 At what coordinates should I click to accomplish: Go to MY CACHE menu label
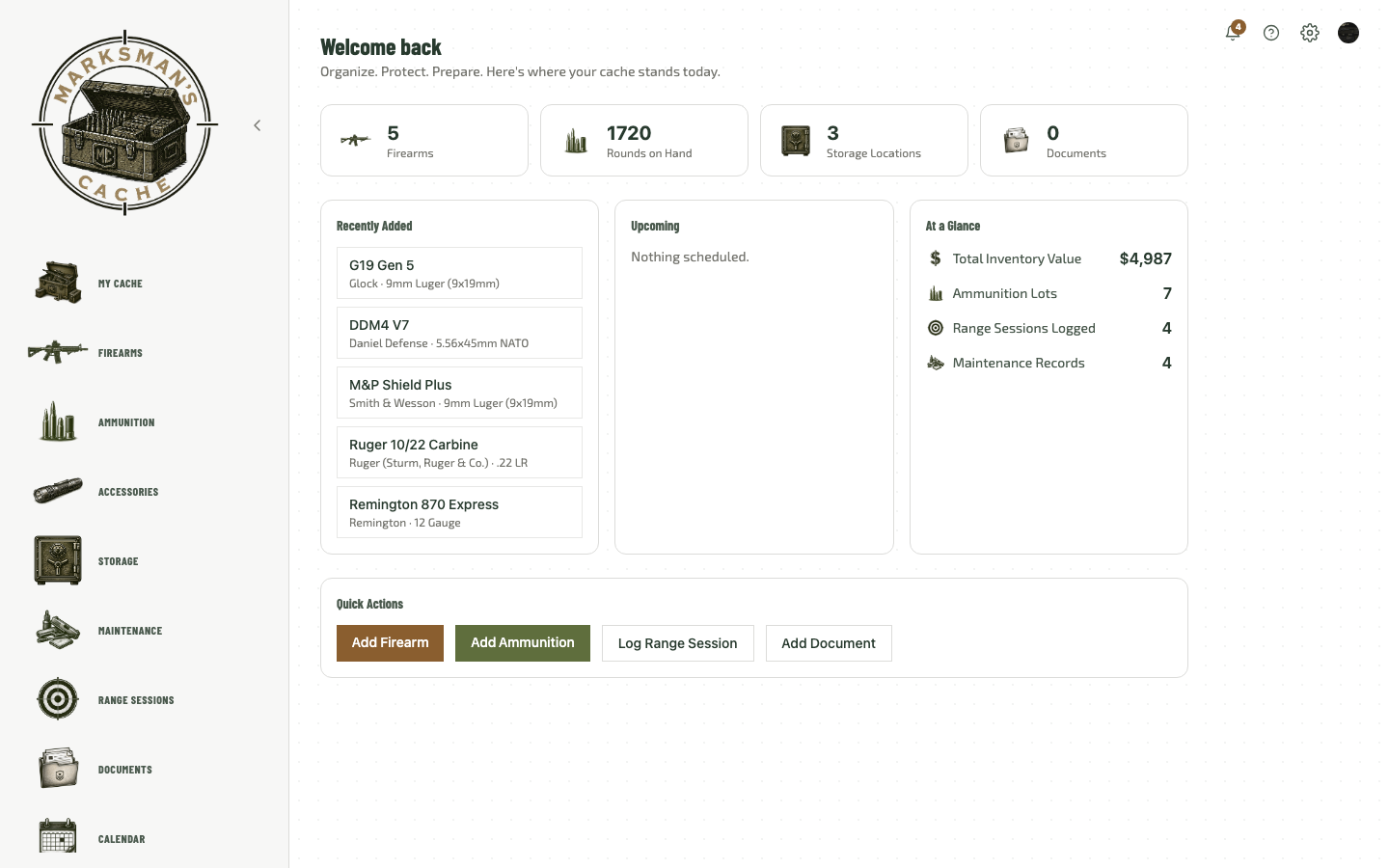121,284
